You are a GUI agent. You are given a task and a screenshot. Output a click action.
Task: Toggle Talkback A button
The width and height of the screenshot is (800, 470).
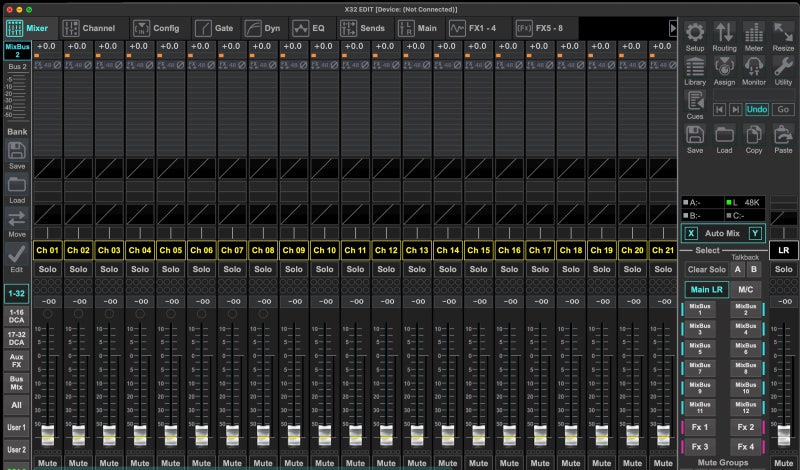(x=739, y=269)
